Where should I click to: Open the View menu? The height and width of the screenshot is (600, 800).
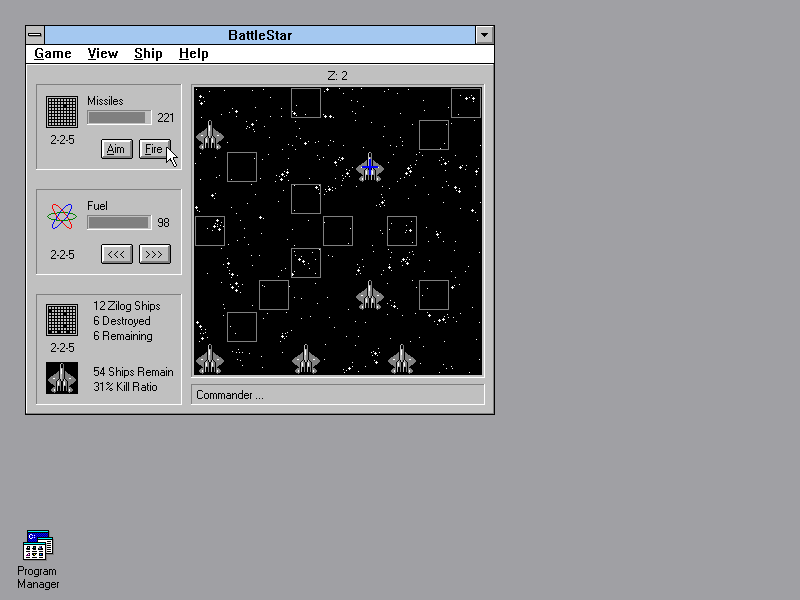102,54
